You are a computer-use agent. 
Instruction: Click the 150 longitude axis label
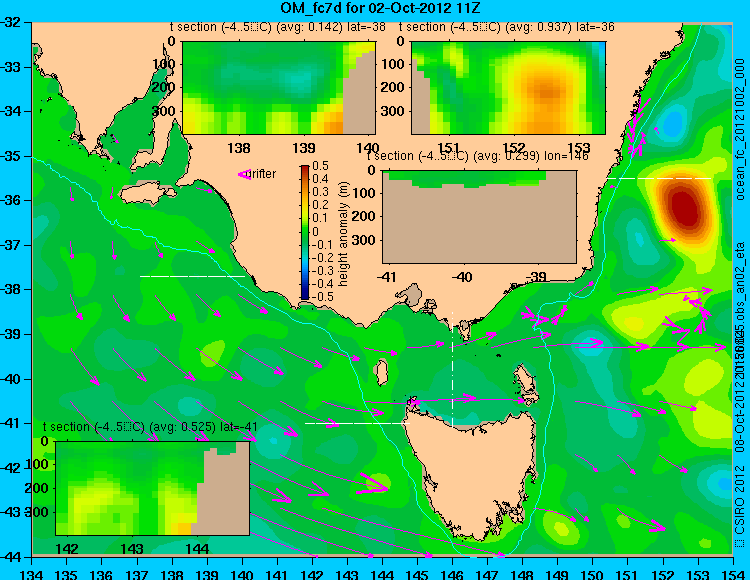click(x=593, y=574)
